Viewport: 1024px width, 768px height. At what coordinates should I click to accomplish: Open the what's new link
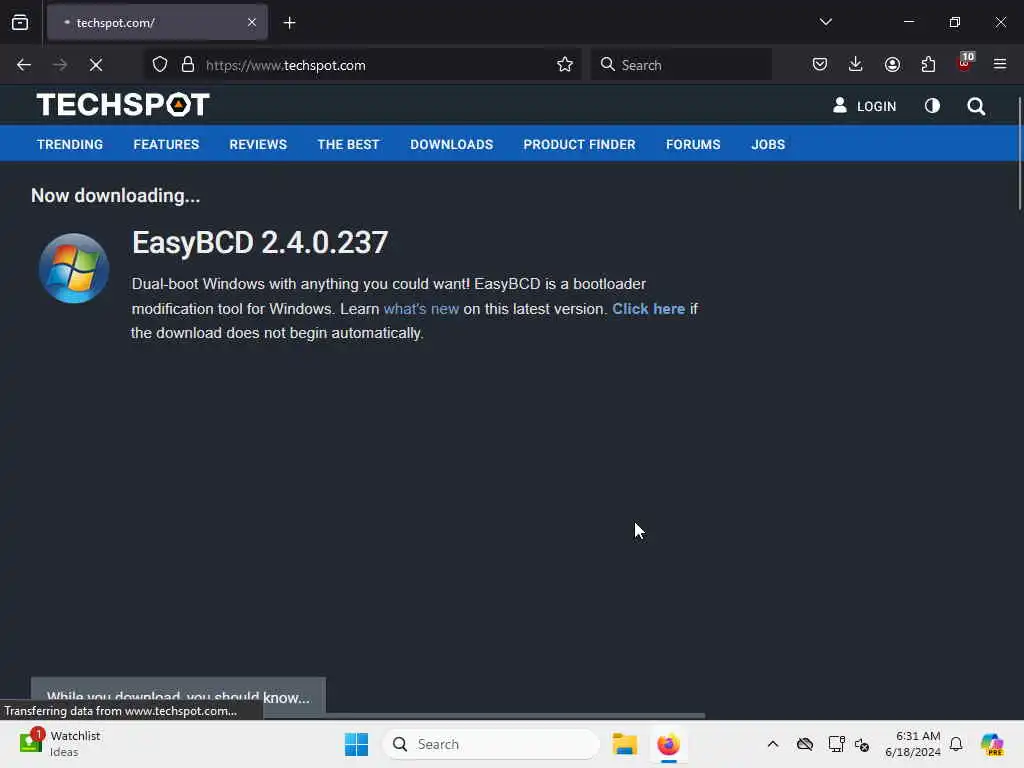[421, 309]
